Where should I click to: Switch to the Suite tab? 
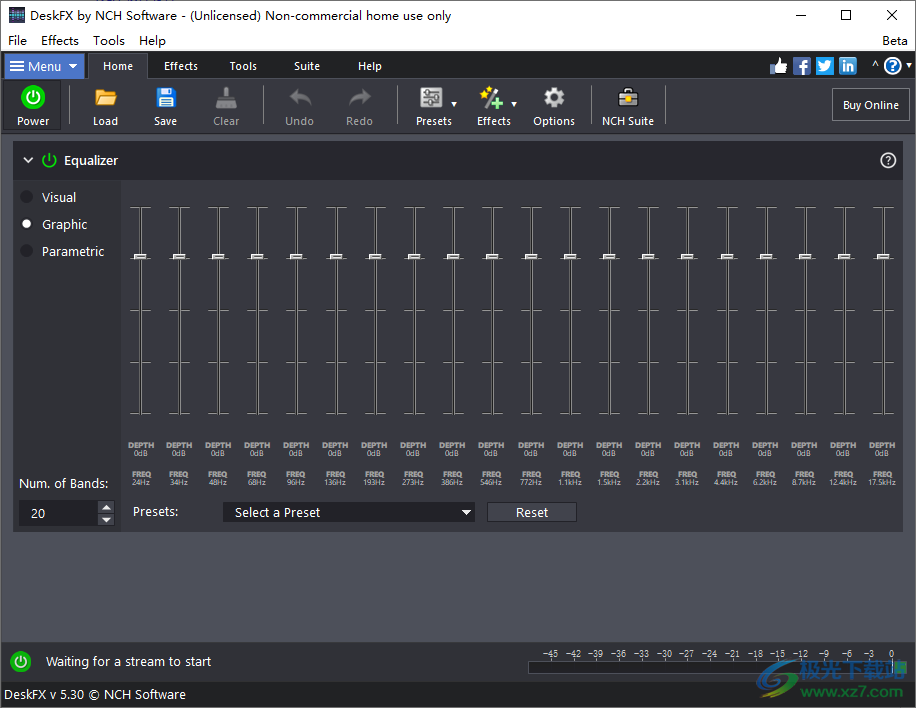click(306, 66)
